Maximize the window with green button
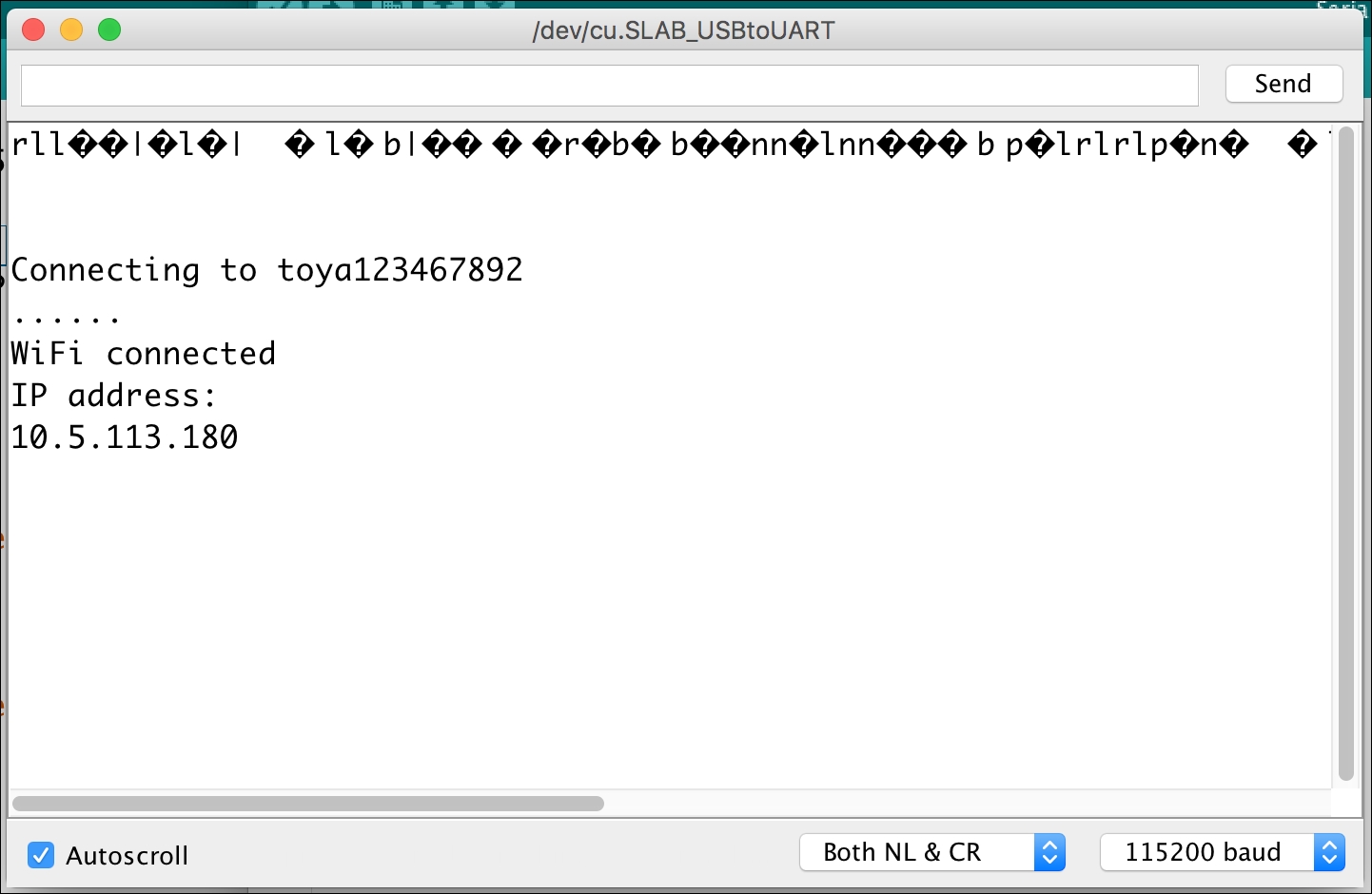The image size is (1372, 894). (109, 30)
